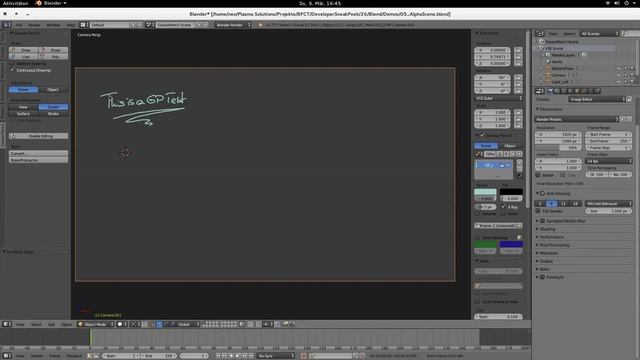The height and width of the screenshot is (360, 640).
Task: Expand the Performance panel
Action: [537, 237]
